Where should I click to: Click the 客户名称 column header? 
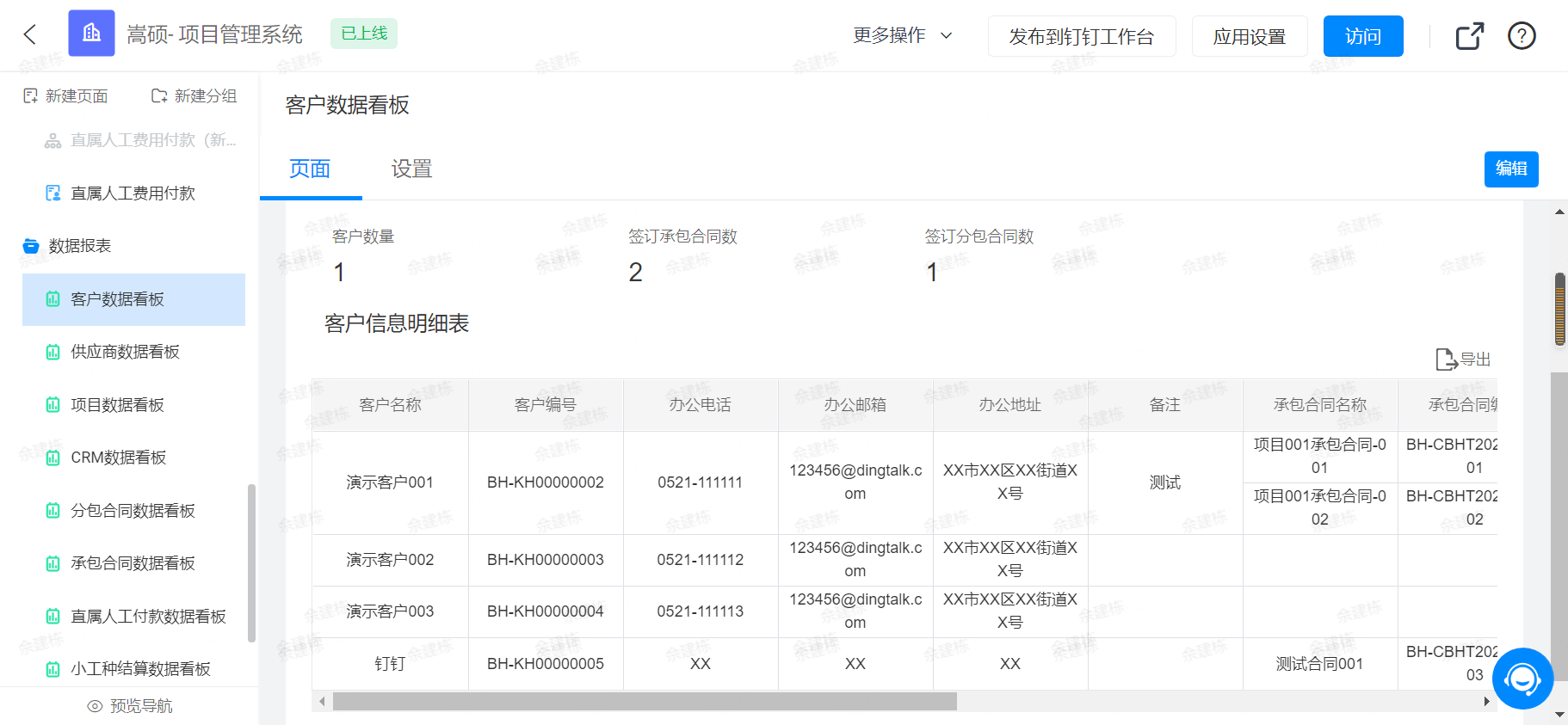point(390,405)
